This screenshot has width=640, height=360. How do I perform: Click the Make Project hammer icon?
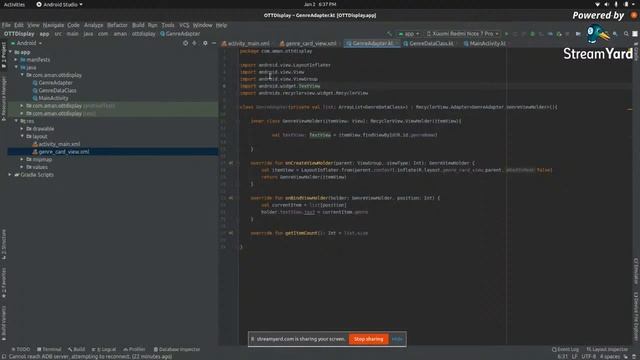pyautogui.click(x=389, y=34)
